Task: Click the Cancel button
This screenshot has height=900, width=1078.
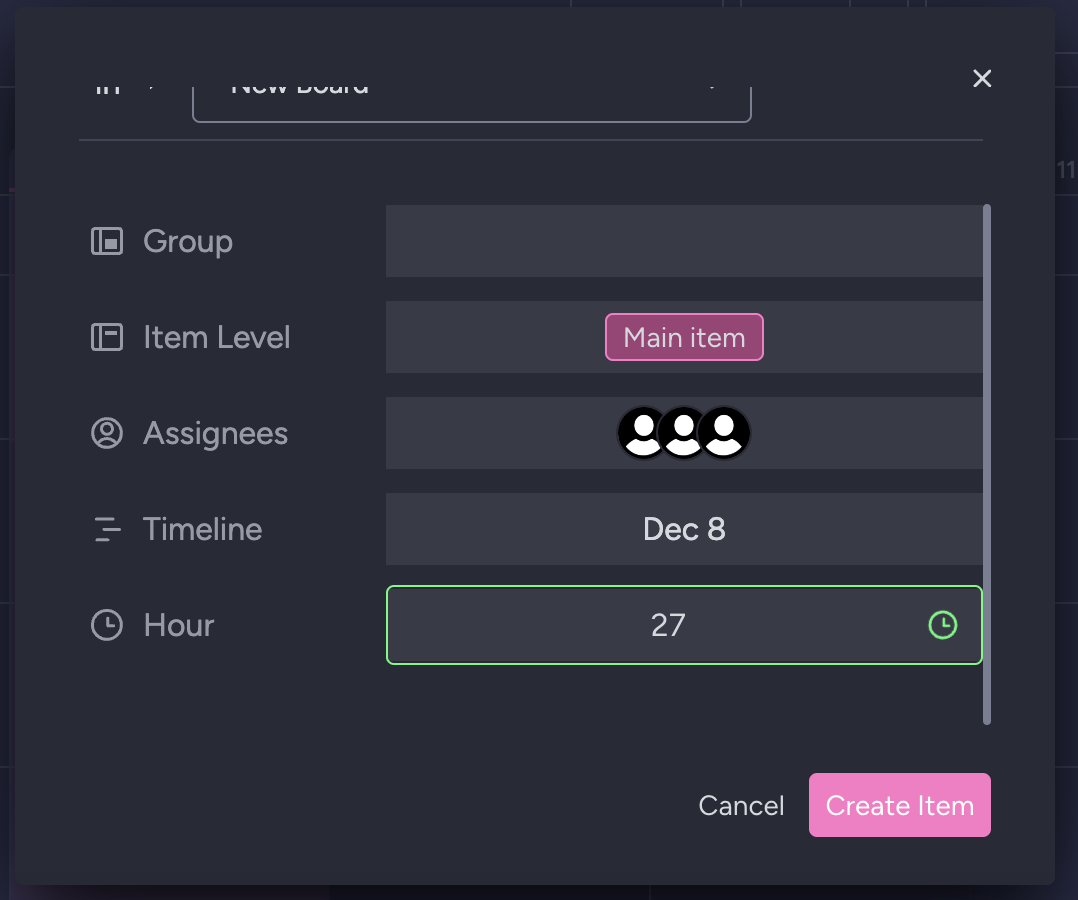Action: 741,806
